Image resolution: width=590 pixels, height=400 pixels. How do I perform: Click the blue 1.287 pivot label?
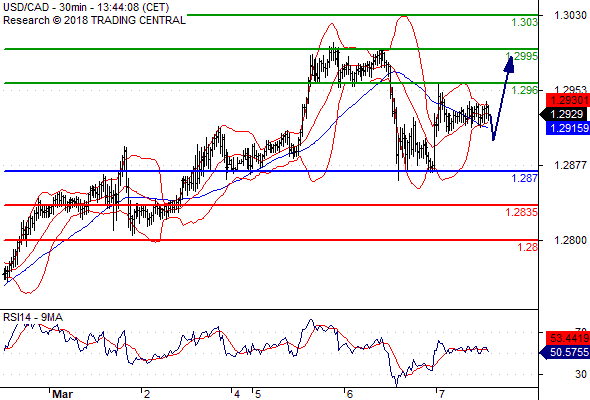(525, 178)
